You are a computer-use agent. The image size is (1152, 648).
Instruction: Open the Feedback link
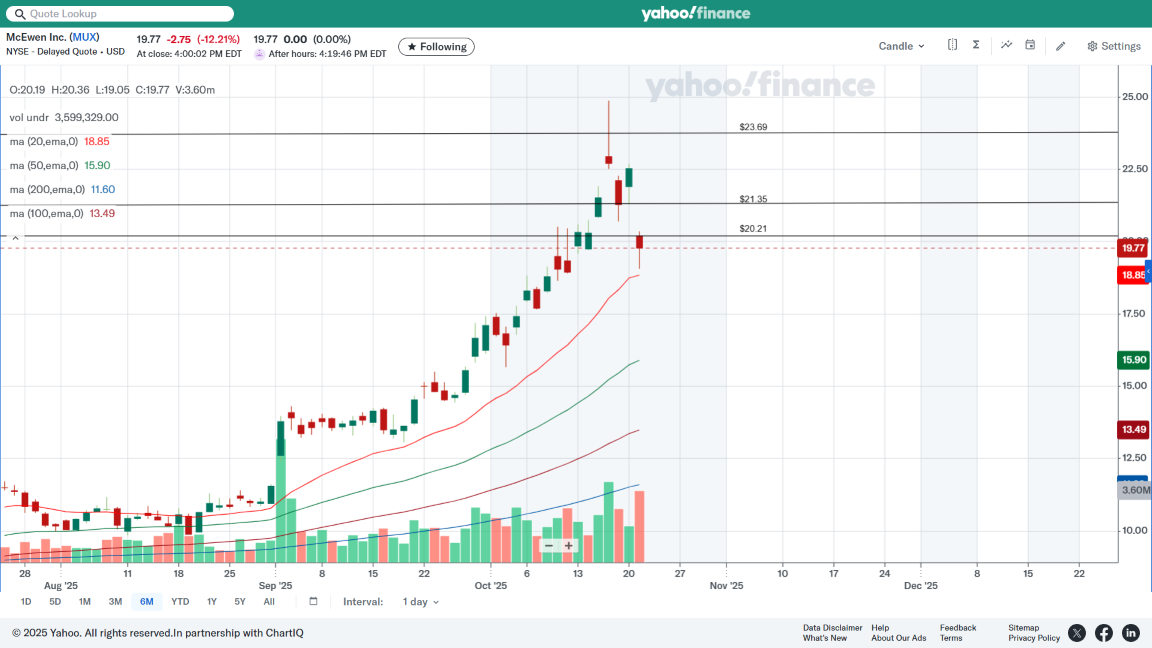[x=958, y=628]
